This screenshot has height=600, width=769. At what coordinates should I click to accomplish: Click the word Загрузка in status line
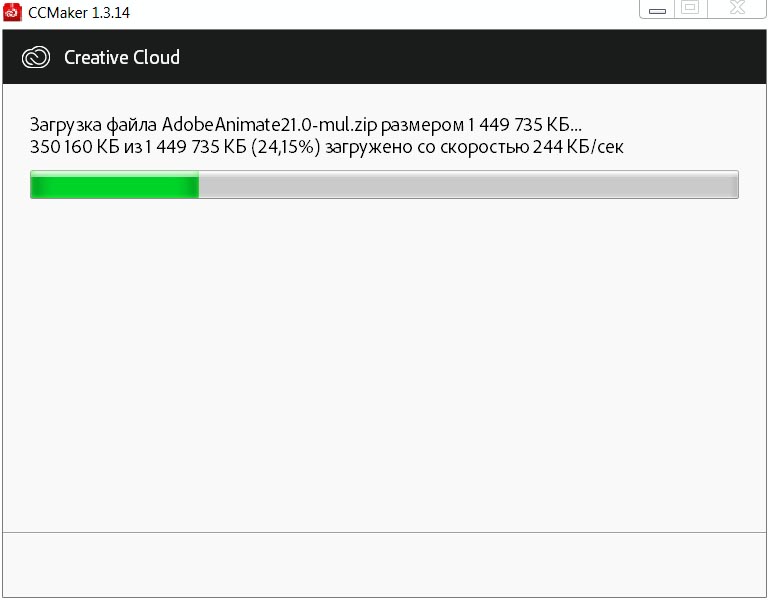(x=66, y=125)
